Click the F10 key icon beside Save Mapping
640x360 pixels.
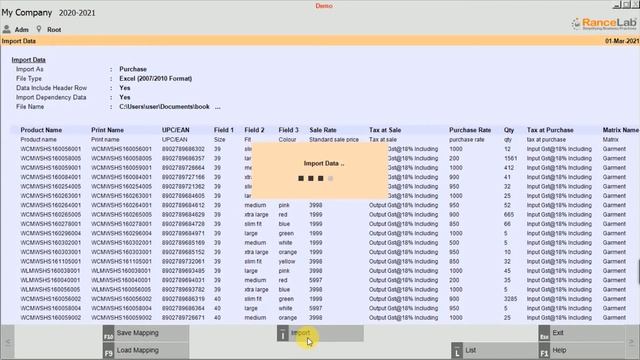(108, 334)
